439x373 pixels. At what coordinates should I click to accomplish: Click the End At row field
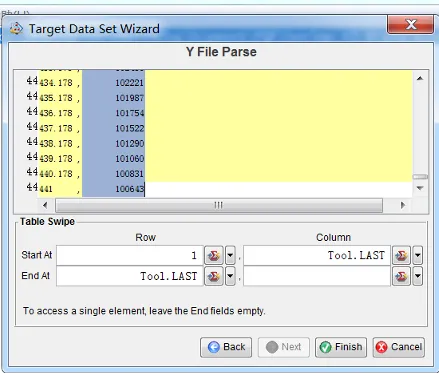(x=130, y=276)
